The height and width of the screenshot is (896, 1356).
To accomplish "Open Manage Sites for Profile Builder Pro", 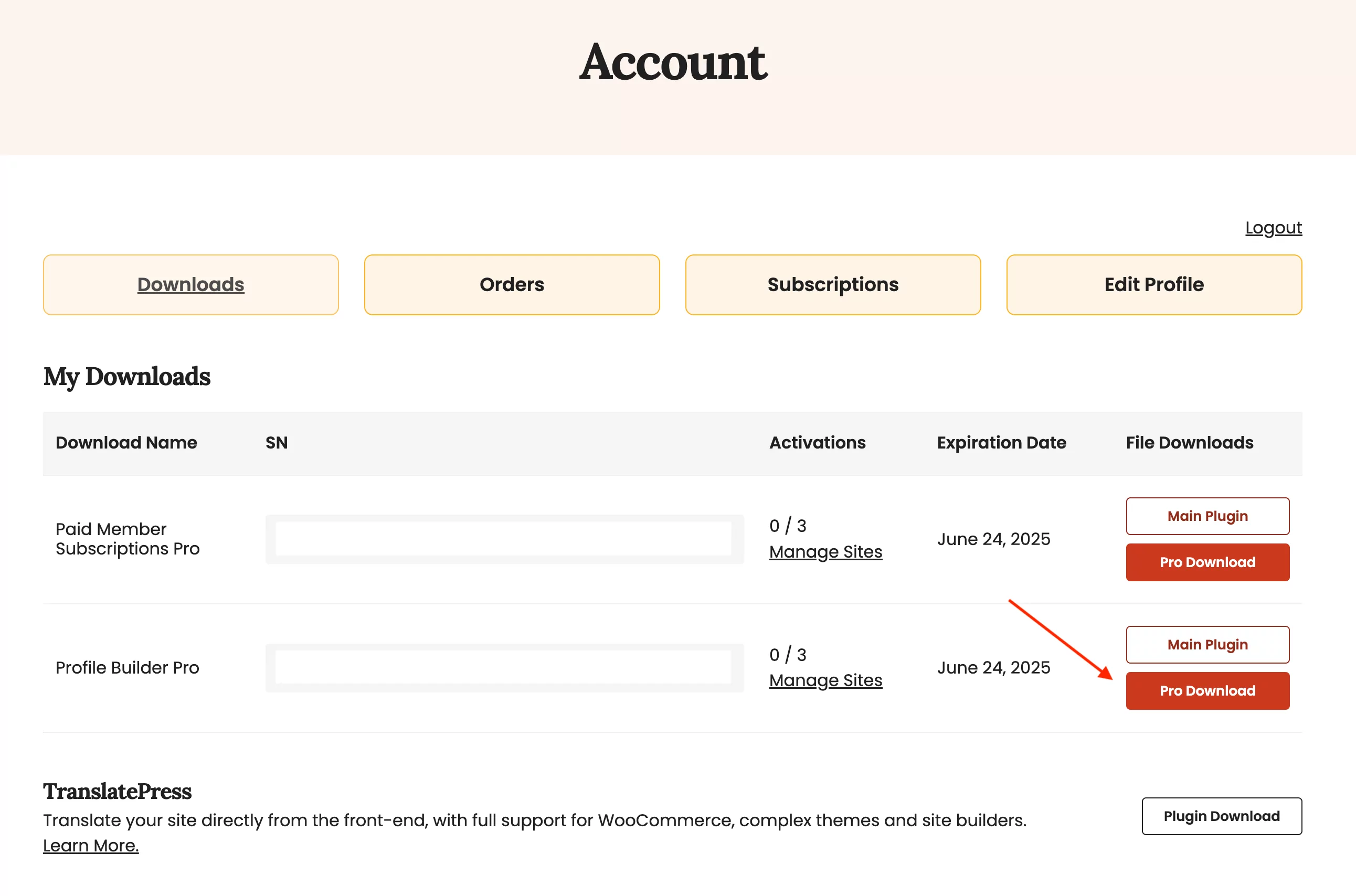I will tap(825, 680).
